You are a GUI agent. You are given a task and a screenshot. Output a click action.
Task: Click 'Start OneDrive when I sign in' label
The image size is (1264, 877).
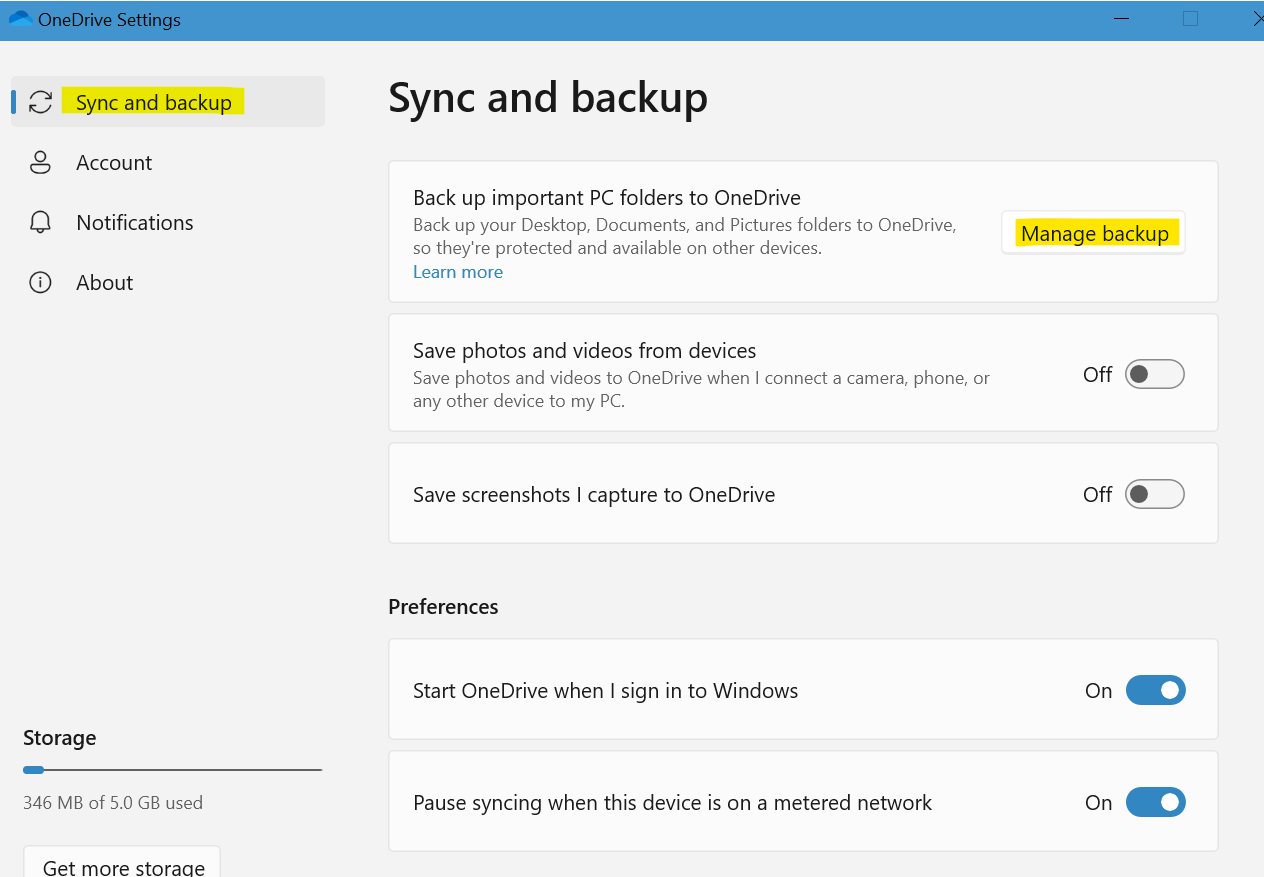[605, 691]
